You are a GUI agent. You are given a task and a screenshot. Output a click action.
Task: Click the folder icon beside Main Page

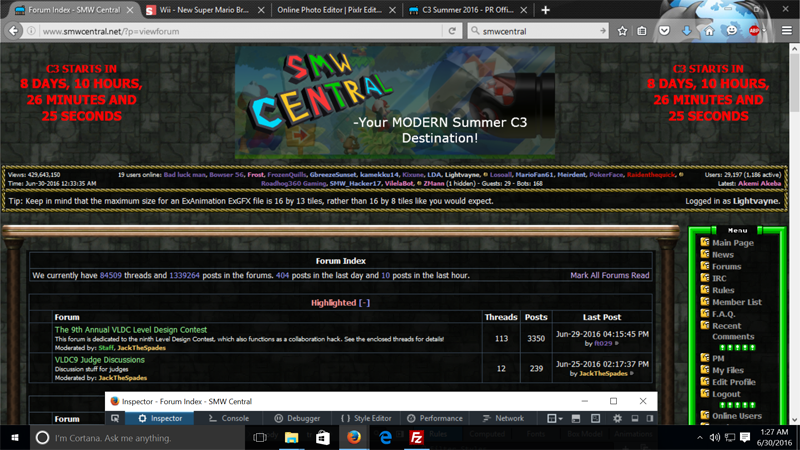tap(705, 242)
